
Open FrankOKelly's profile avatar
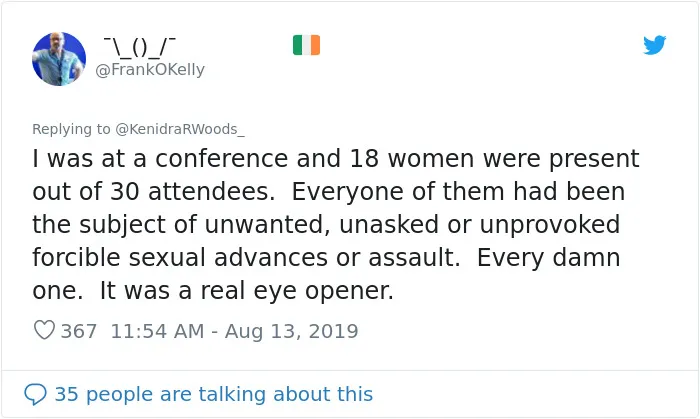click(59, 59)
